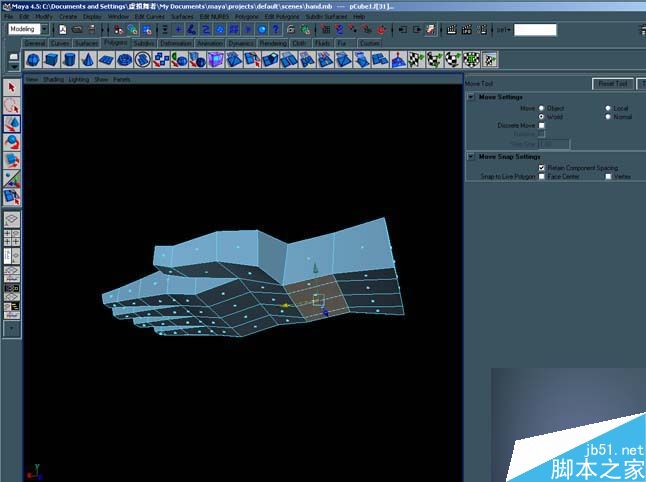This screenshot has width=646, height=482.
Task: Click the purple translucent cube shelf icon
Action: (215, 59)
